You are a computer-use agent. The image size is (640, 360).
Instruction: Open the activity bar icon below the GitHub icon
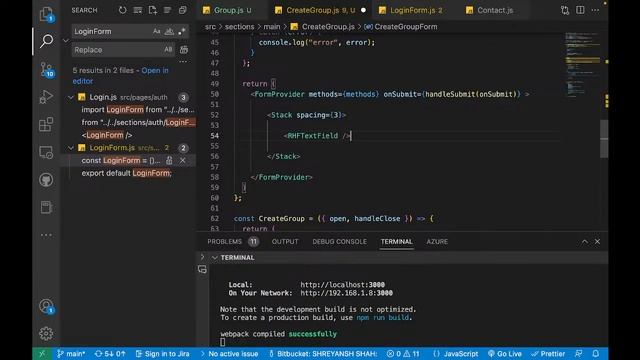tap(47, 207)
